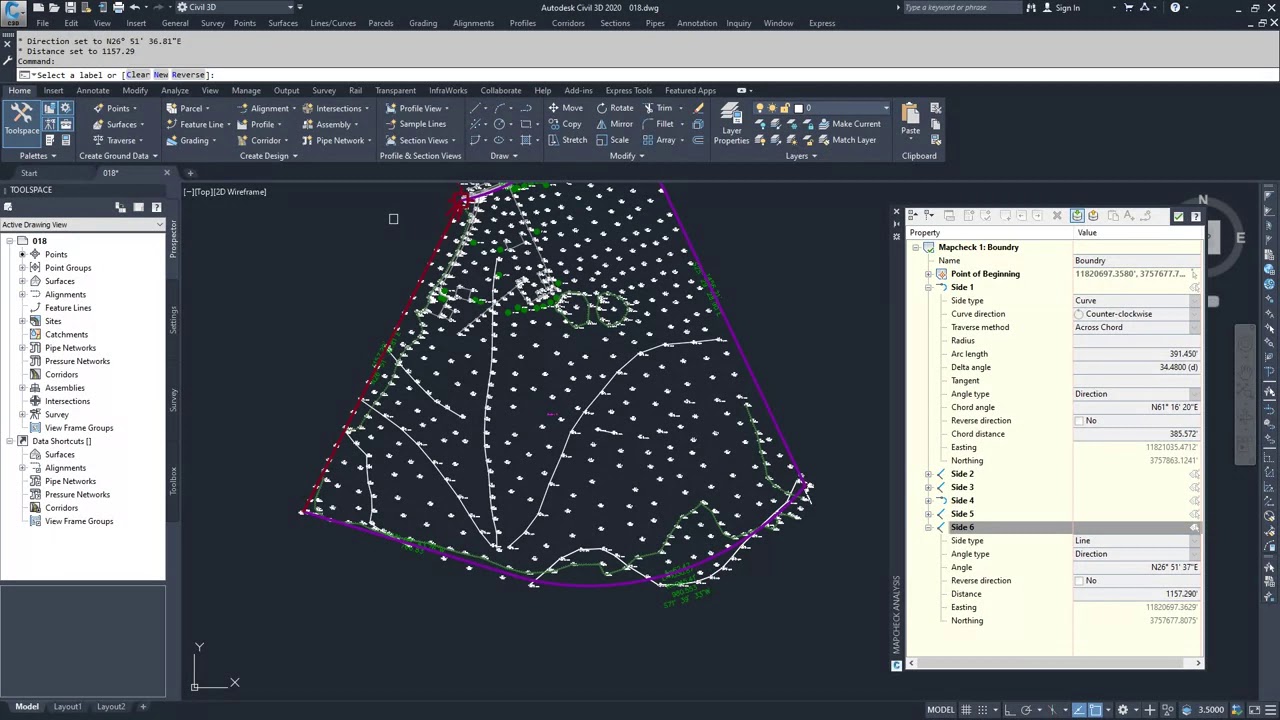
Task: Expand Side 4 in Mapcheck tree
Action: 928,501
